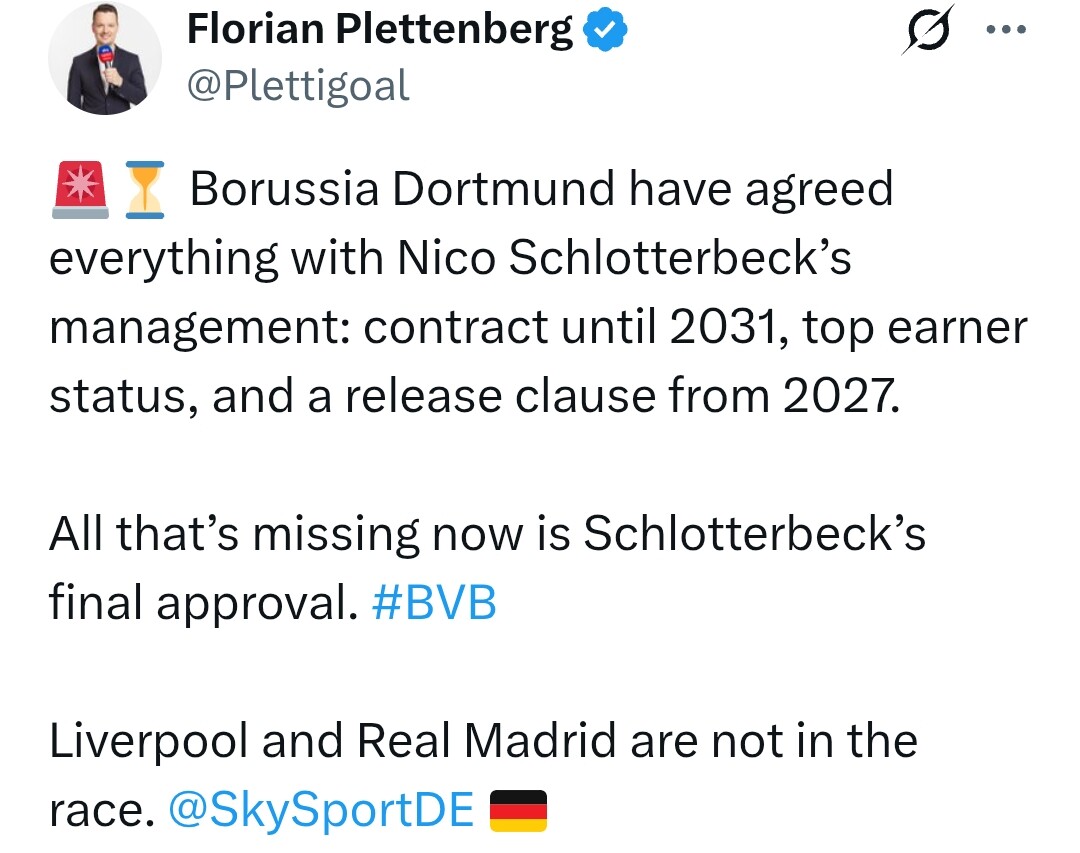This screenshot has height=853, width=1080.
Task: Visit the @SkySportDE mention
Action: (x=321, y=811)
